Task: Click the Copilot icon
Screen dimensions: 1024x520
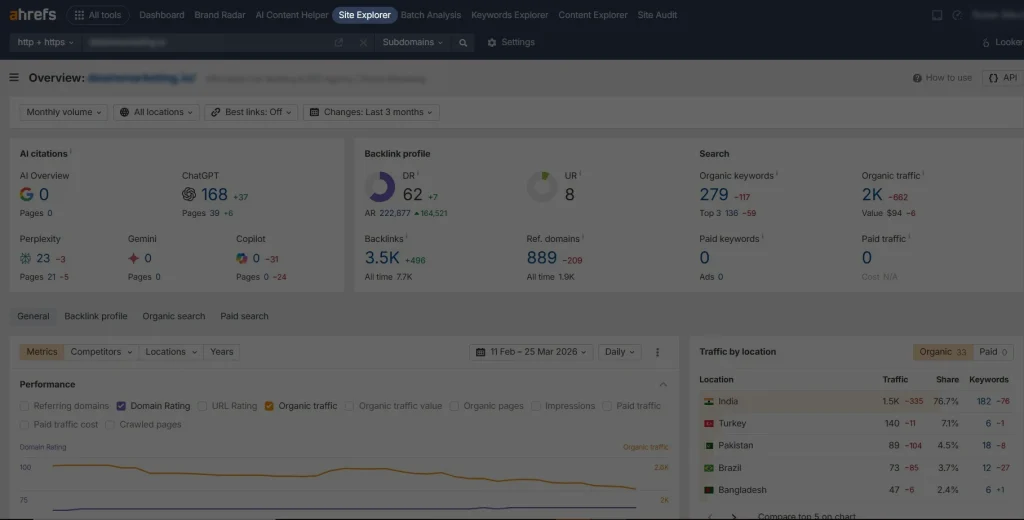Action: click(242, 259)
